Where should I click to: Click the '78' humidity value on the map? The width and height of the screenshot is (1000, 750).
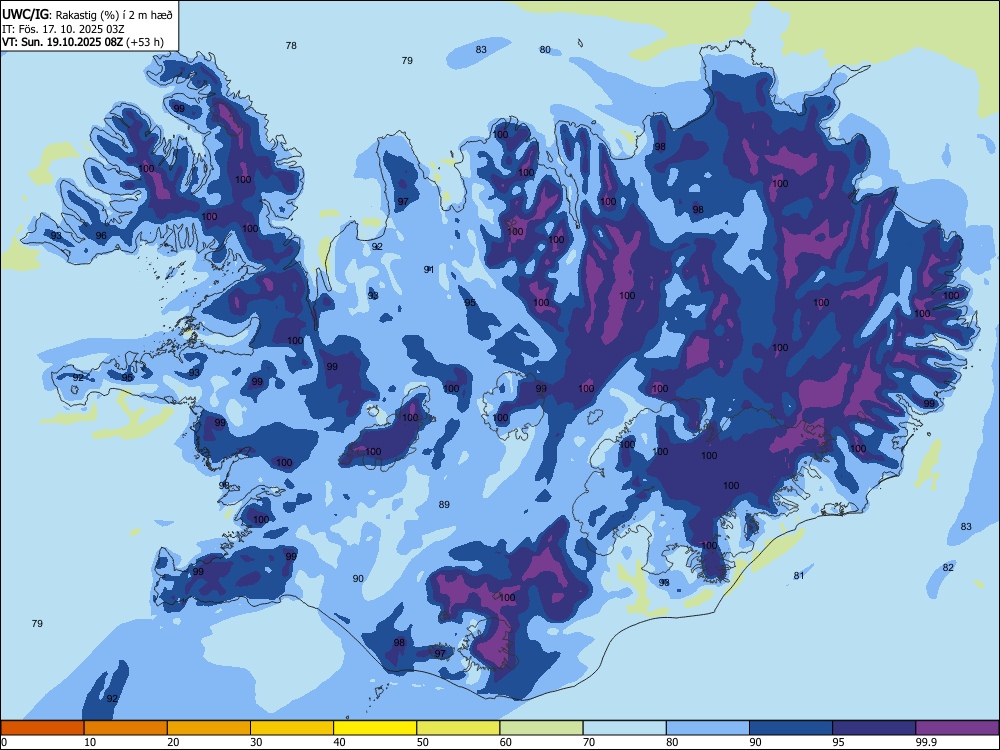(291, 45)
